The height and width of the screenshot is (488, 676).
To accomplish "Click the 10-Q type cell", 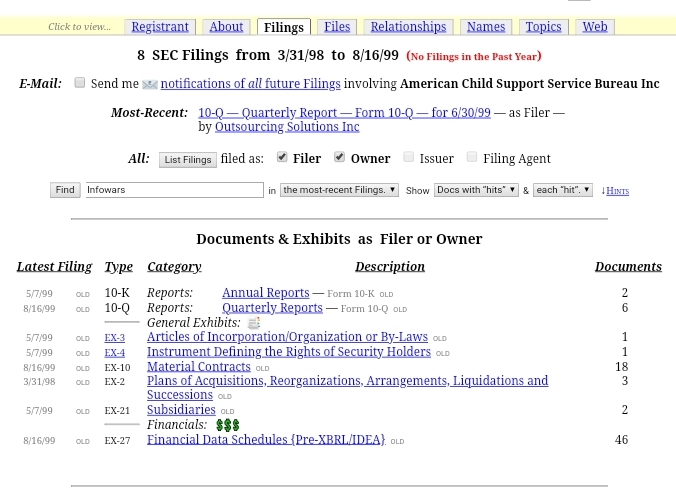I will 117,308.
